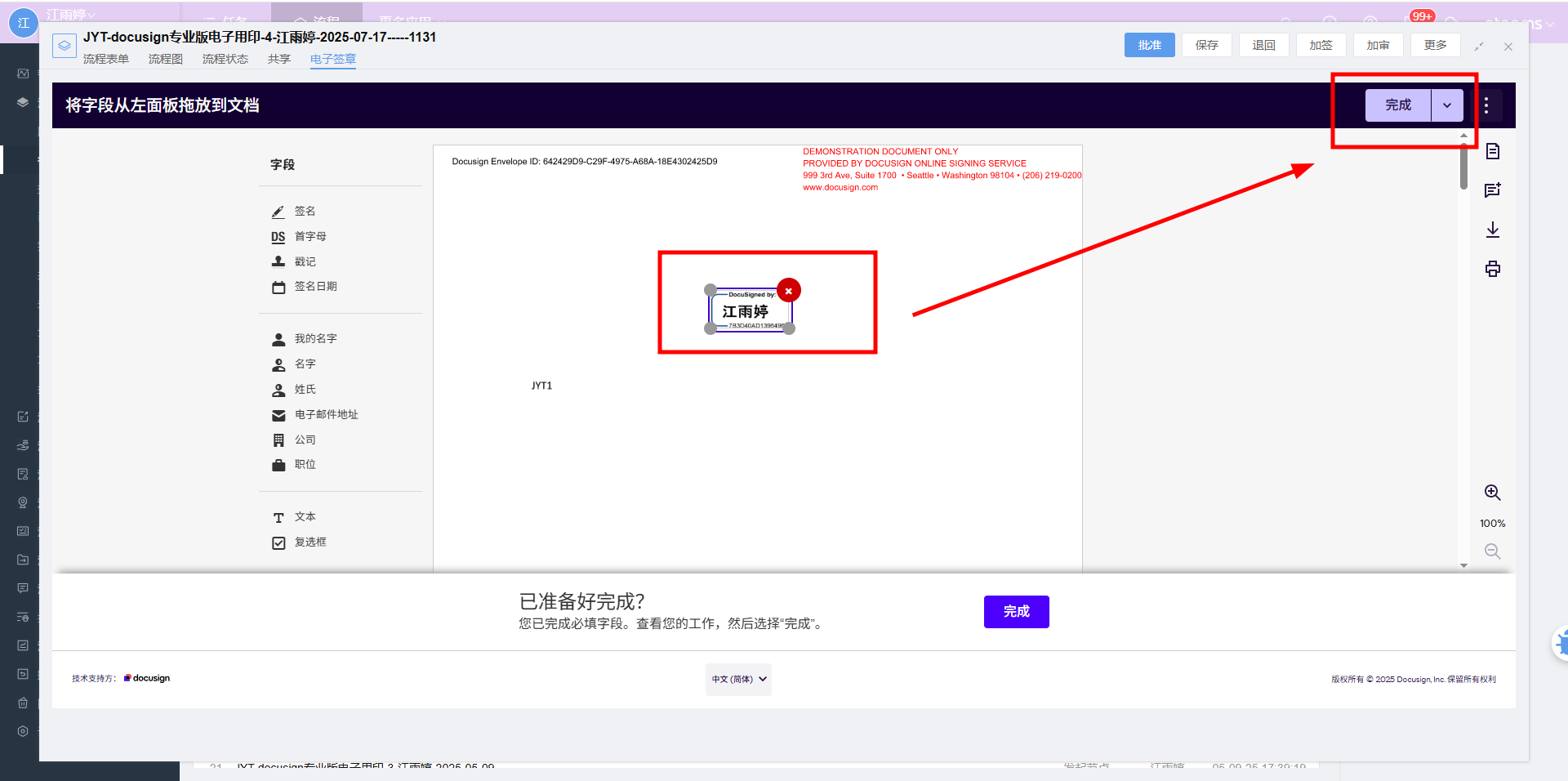The height and width of the screenshot is (781, 1568).
Task: Remove signature with red X icon
Action: click(x=788, y=291)
